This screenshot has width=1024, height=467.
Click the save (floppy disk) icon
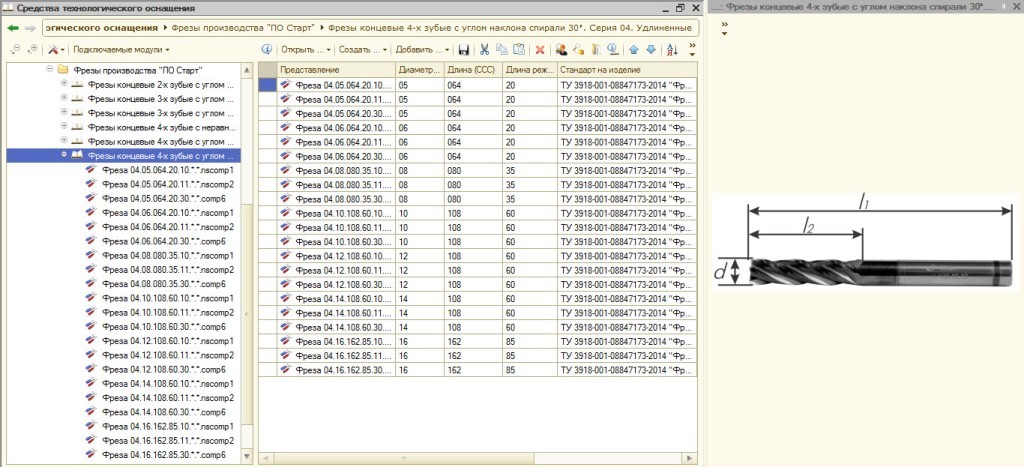point(464,49)
